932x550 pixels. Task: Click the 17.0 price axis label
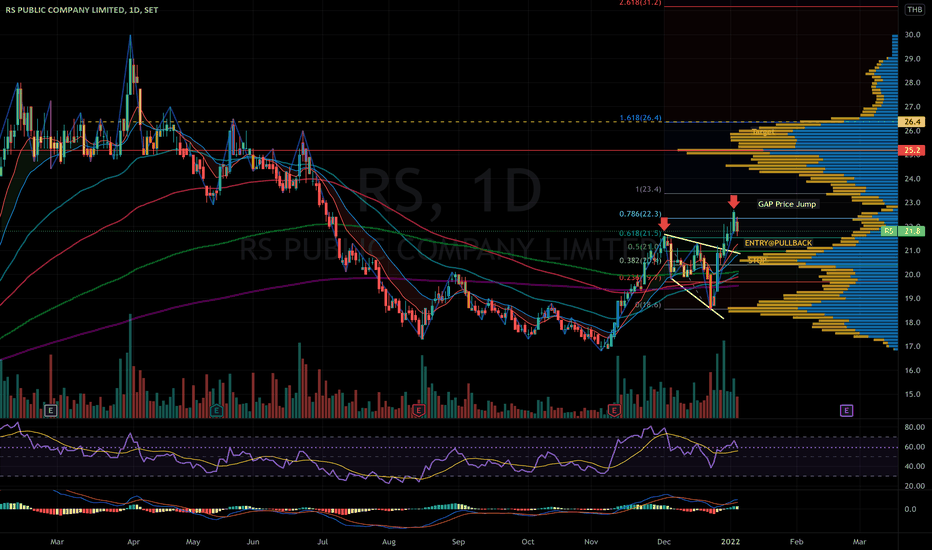pos(912,347)
